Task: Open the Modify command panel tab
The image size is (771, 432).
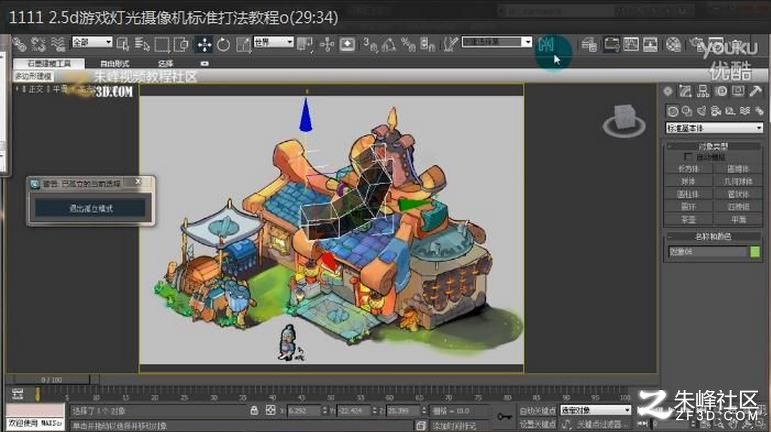Action: point(685,91)
